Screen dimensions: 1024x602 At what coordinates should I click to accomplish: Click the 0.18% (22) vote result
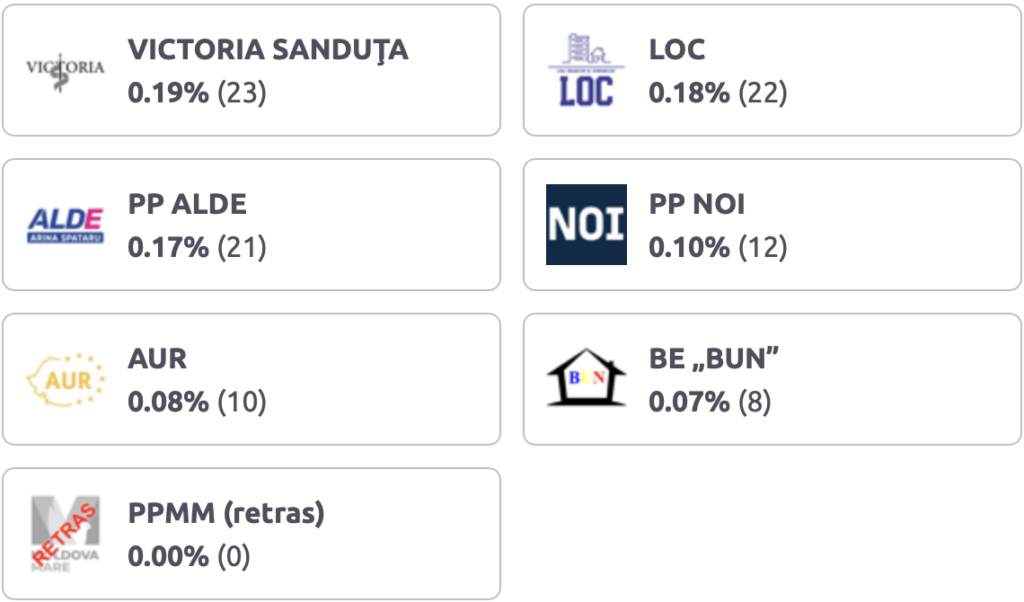coord(718,93)
